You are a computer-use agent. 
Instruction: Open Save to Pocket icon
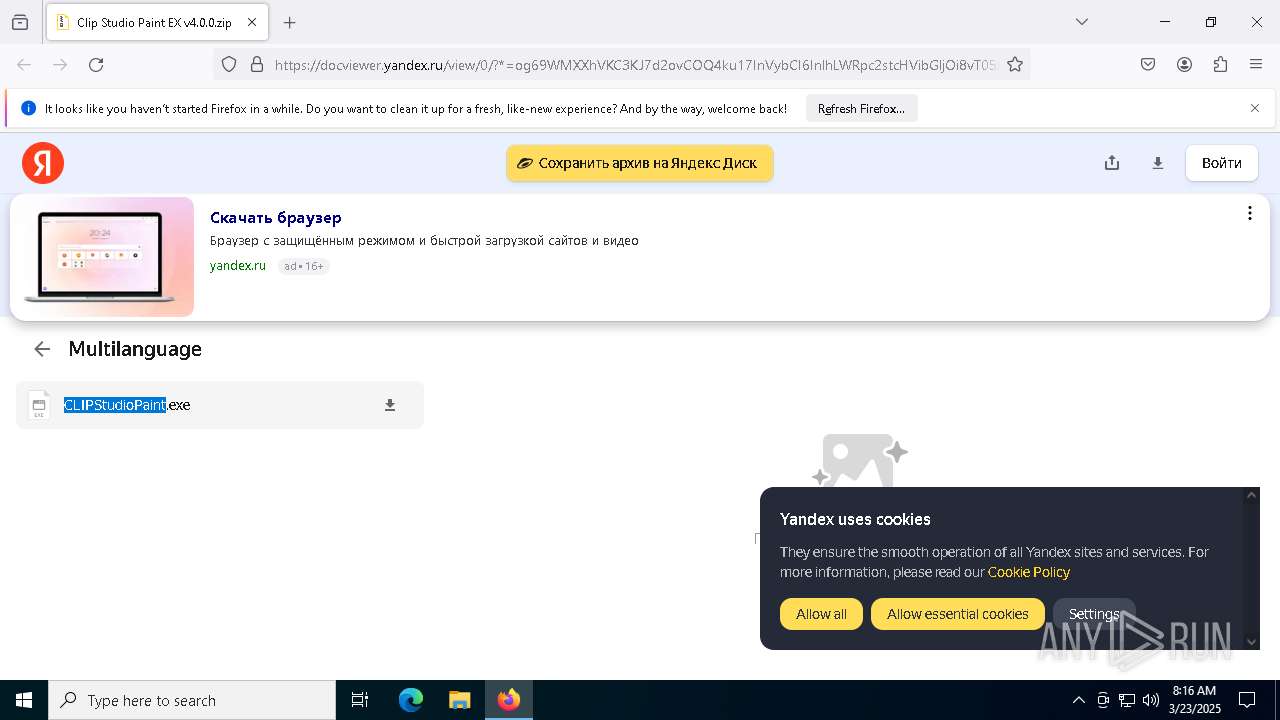coord(1148,64)
